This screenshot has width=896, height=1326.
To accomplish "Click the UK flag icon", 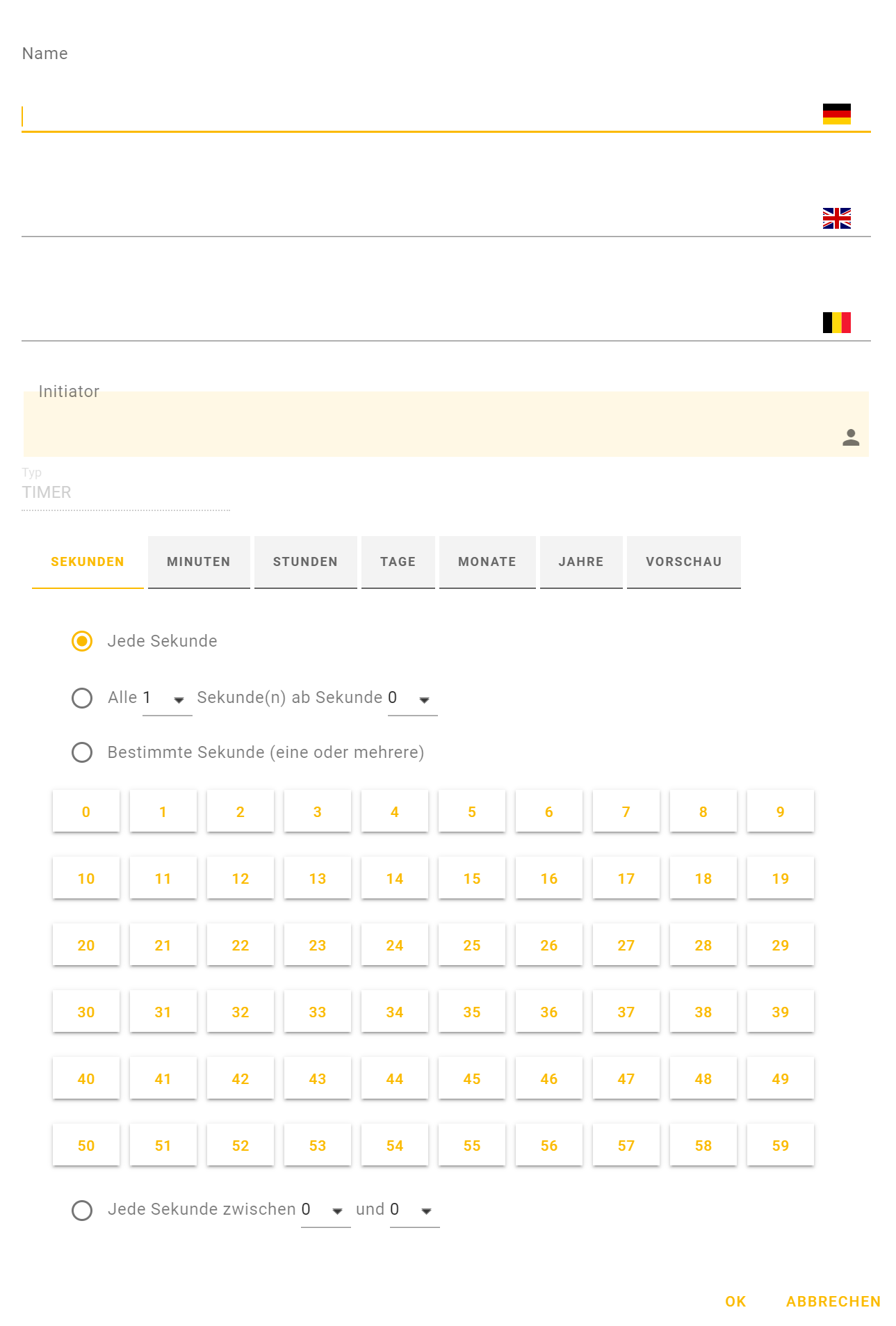I will 836,218.
